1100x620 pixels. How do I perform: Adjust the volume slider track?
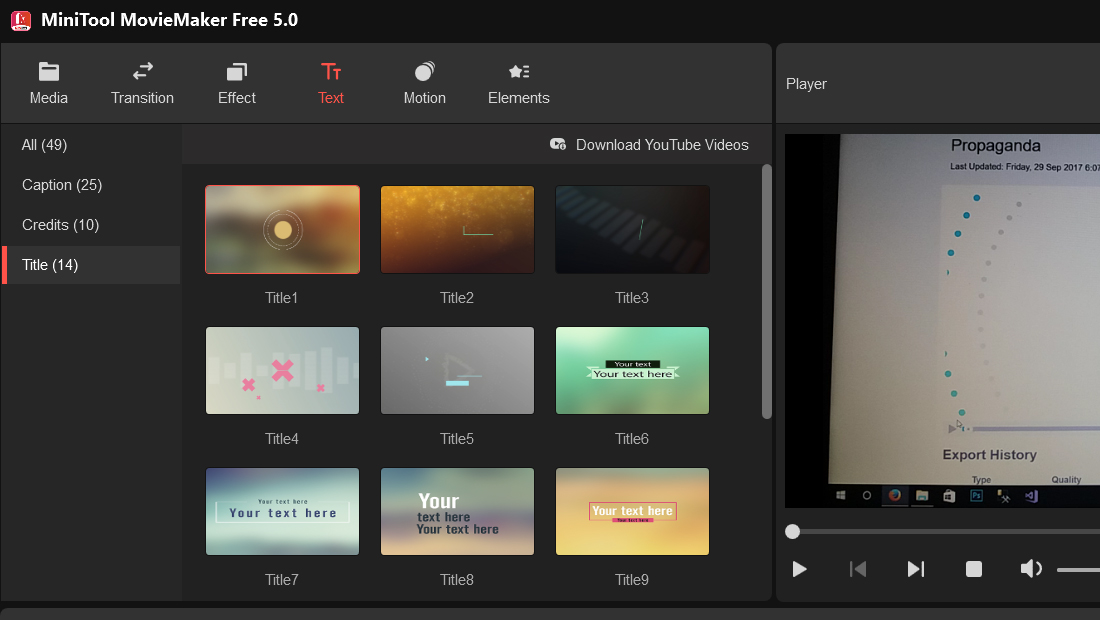point(1078,570)
